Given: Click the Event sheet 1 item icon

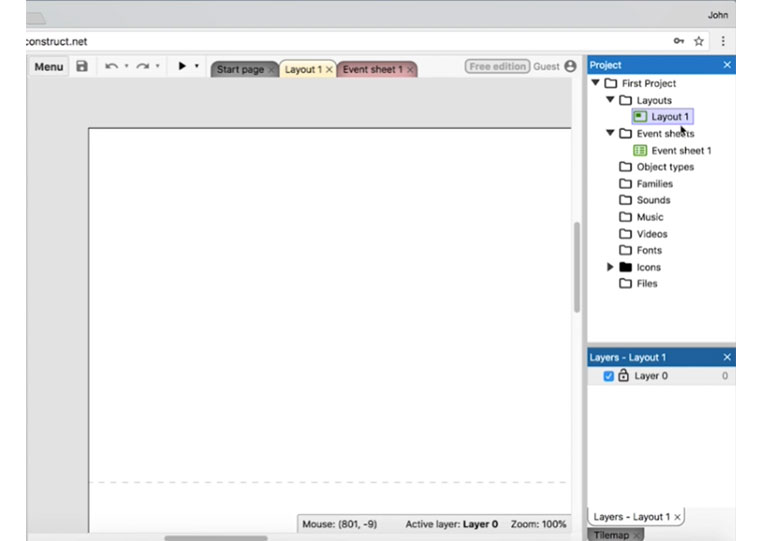Looking at the screenshot, I should tap(640, 150).
